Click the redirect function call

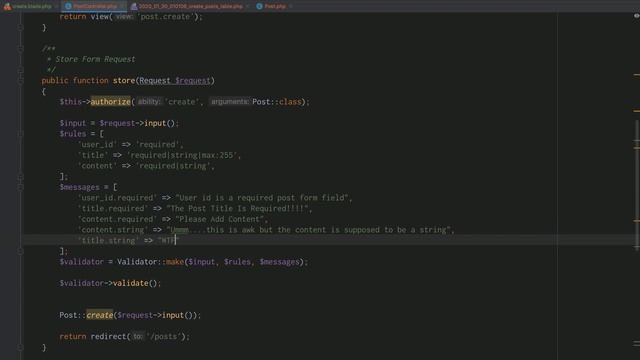click(x=108, y=336)
